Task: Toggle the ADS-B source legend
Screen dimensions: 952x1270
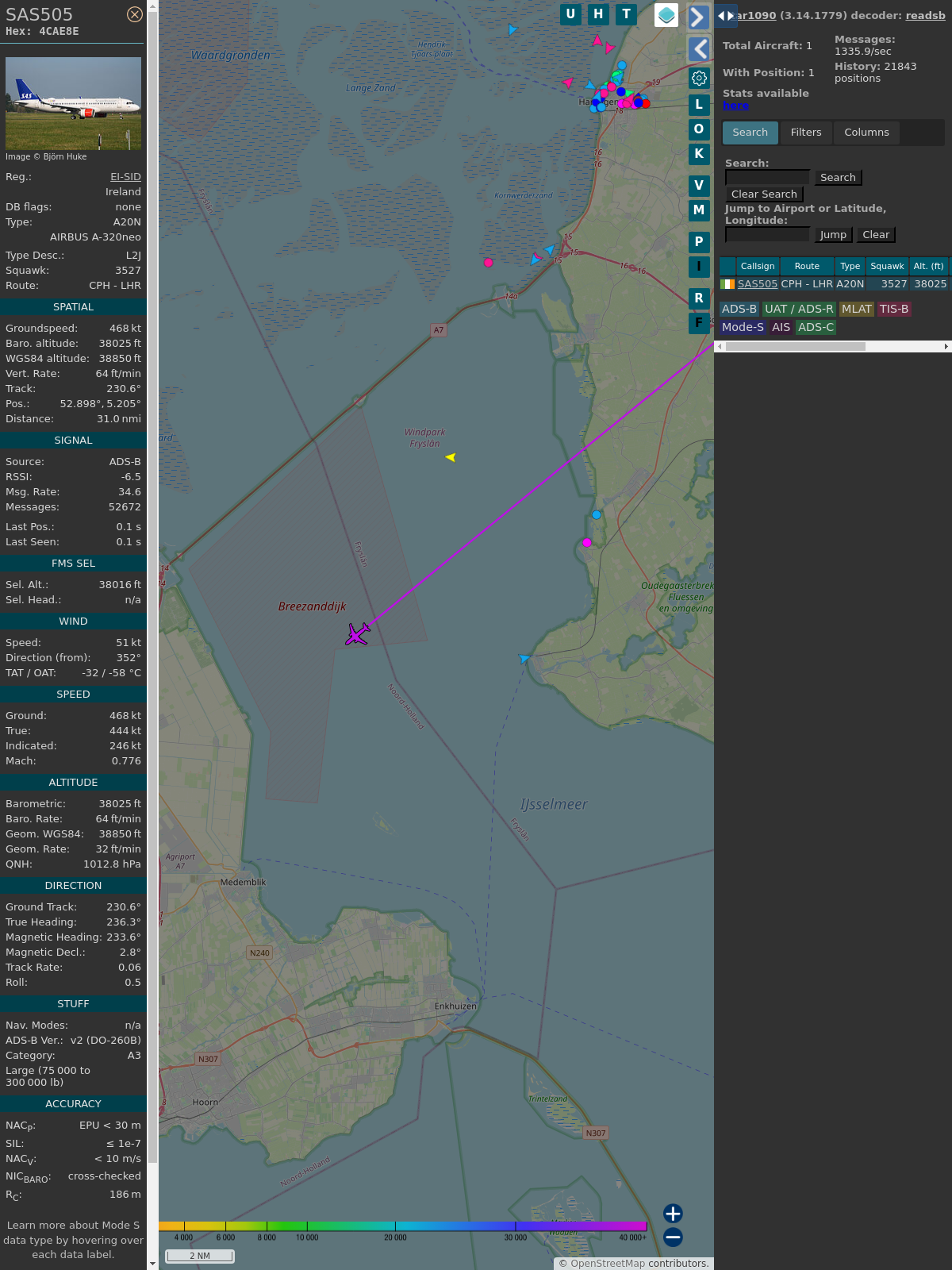Action: point(739,310)
